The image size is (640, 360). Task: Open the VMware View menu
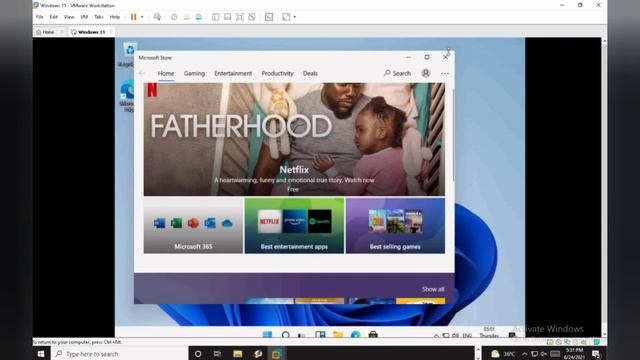pyautogui.click(x=69, y=17)
